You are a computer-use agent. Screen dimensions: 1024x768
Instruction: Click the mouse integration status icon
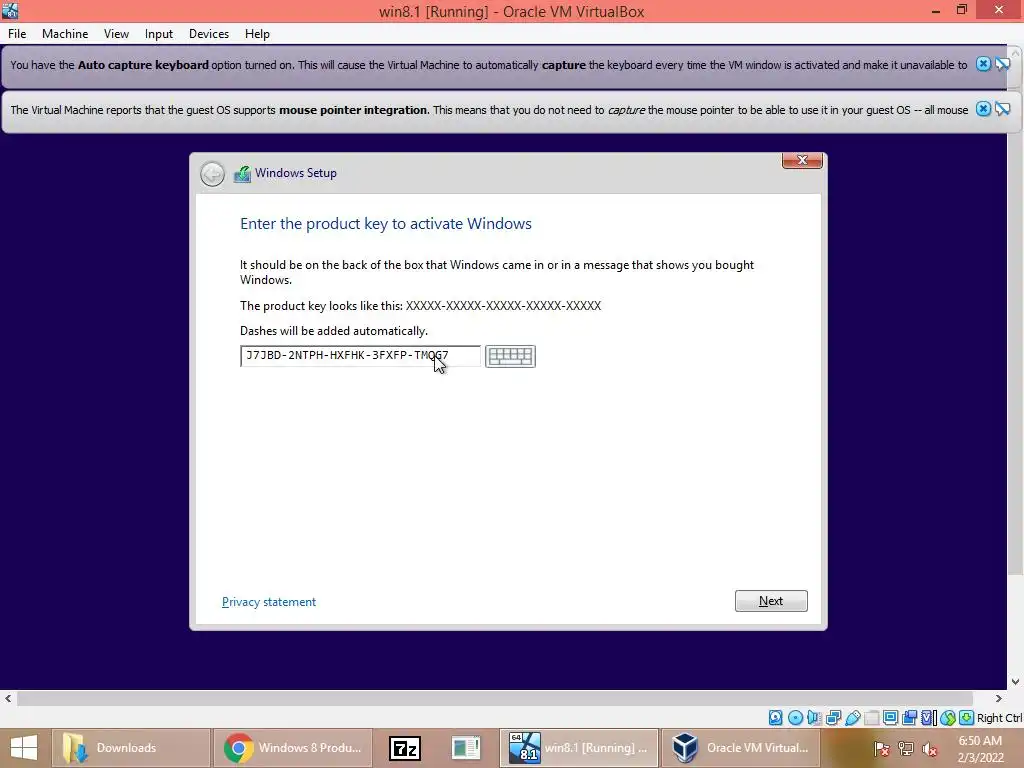pyautogui.click(x=948, y=718)
